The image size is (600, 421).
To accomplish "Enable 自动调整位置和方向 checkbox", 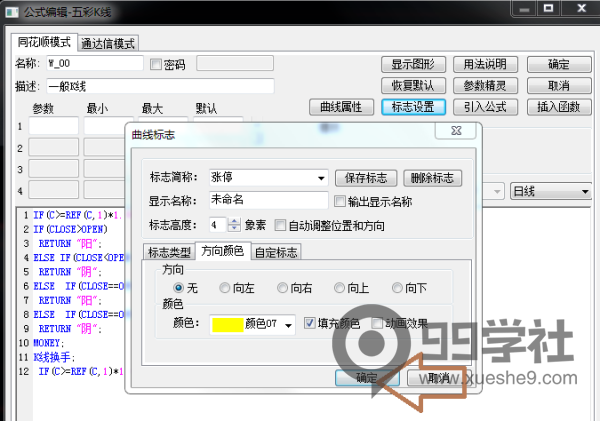I will (280, 225).
